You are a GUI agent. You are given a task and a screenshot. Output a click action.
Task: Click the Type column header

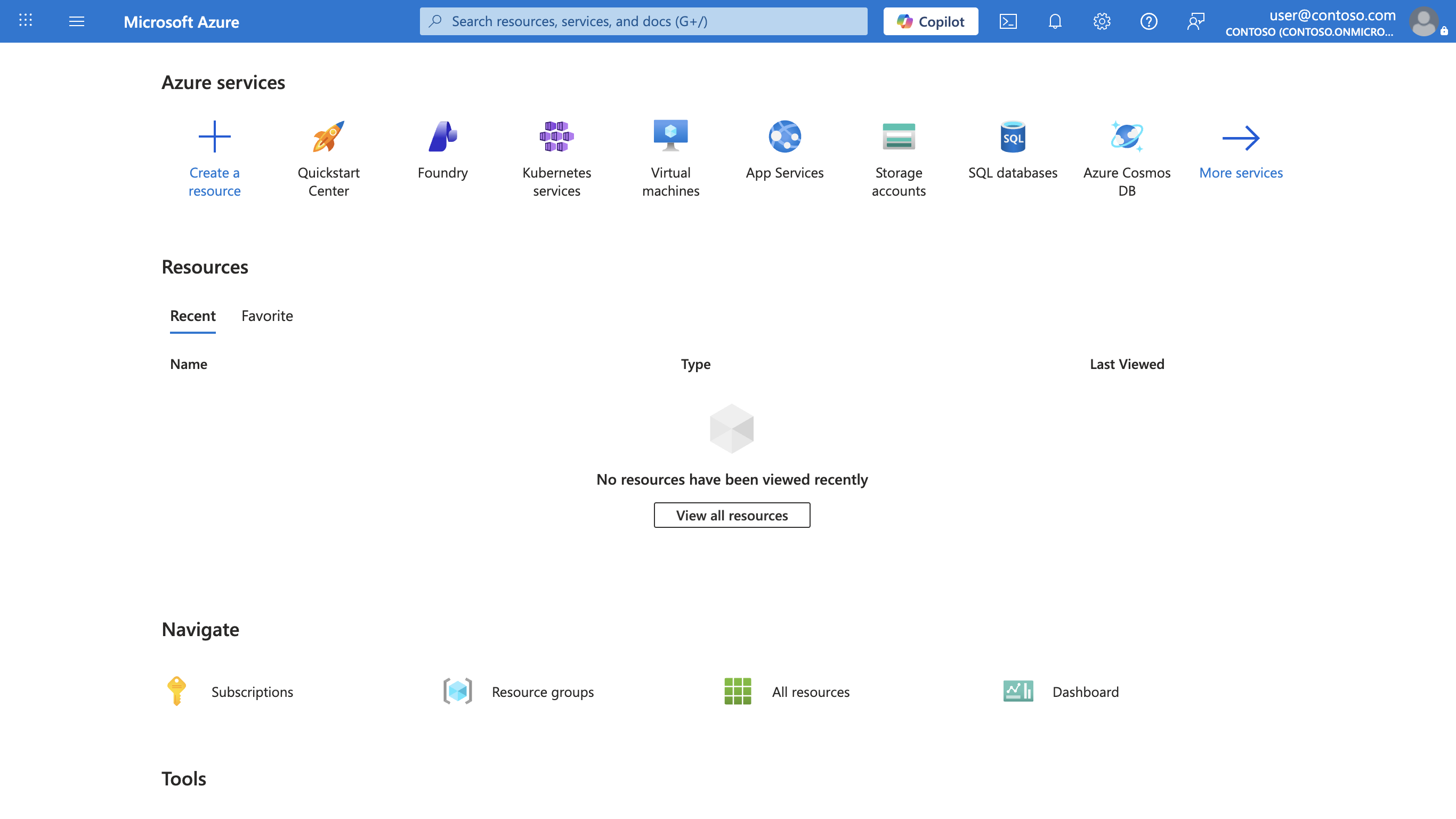696,364
